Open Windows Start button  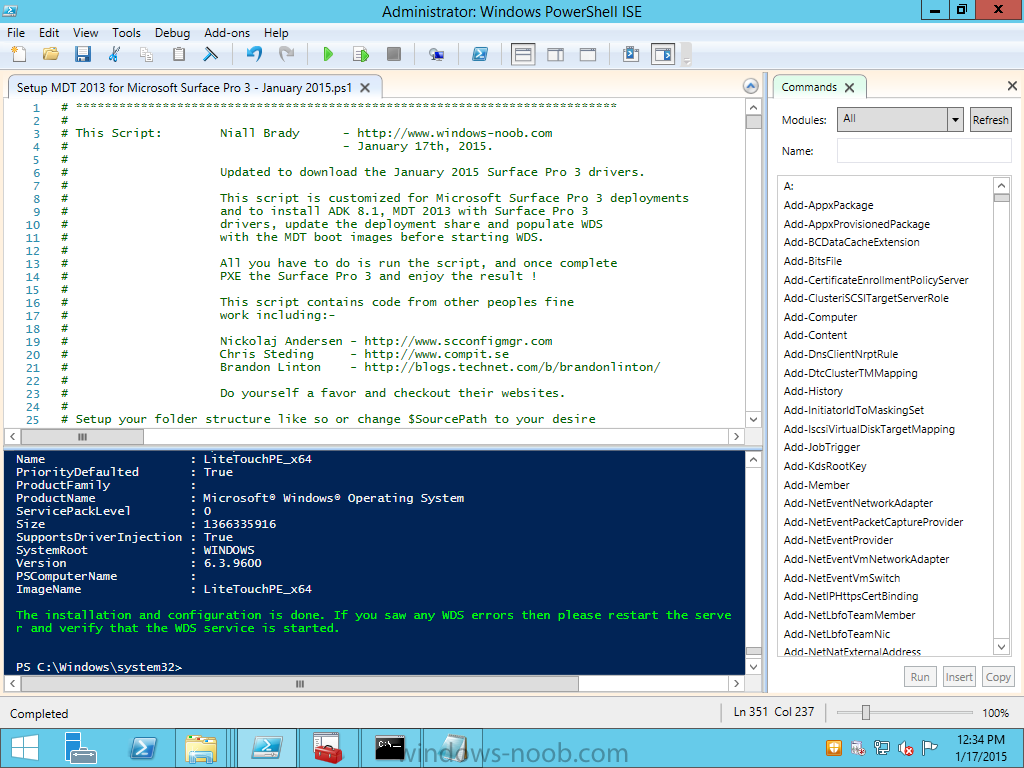point(25,748)
